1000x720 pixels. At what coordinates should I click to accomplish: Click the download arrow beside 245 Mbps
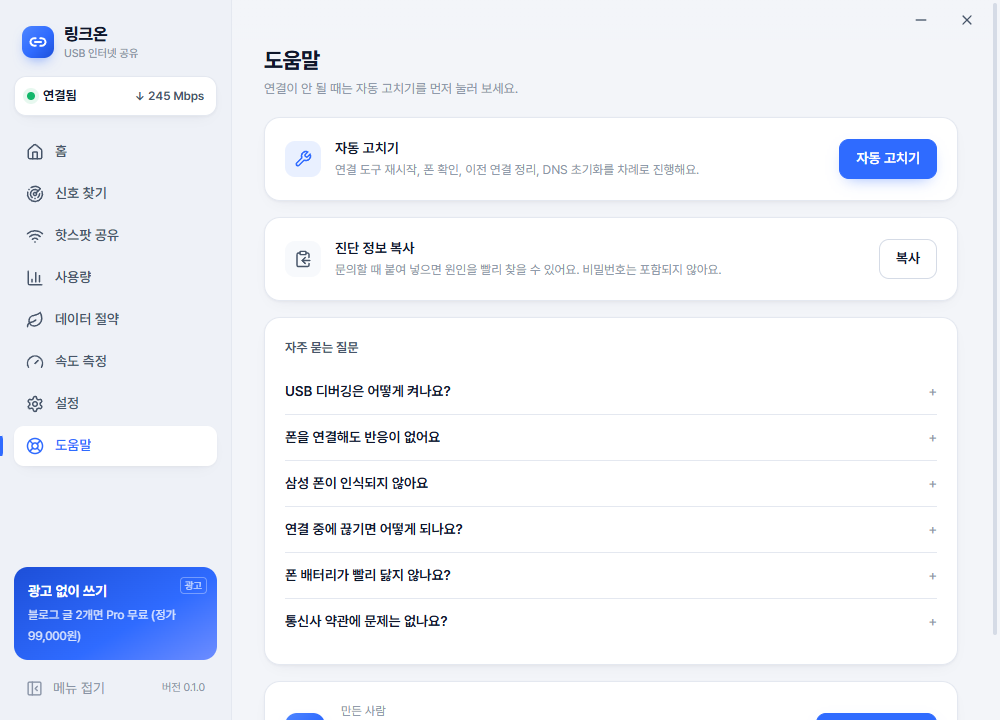coord(140,96)
